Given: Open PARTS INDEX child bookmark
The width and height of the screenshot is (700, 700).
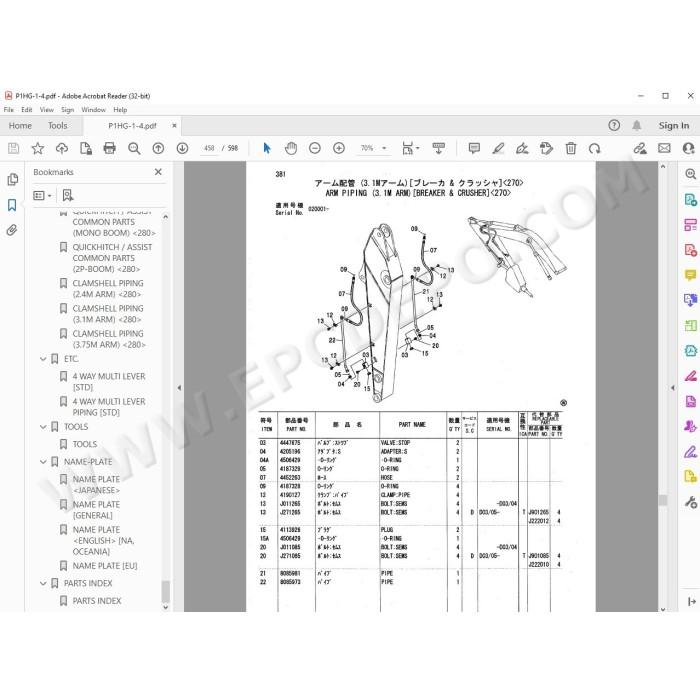Looking at the screenshot, I should [97, 601].
